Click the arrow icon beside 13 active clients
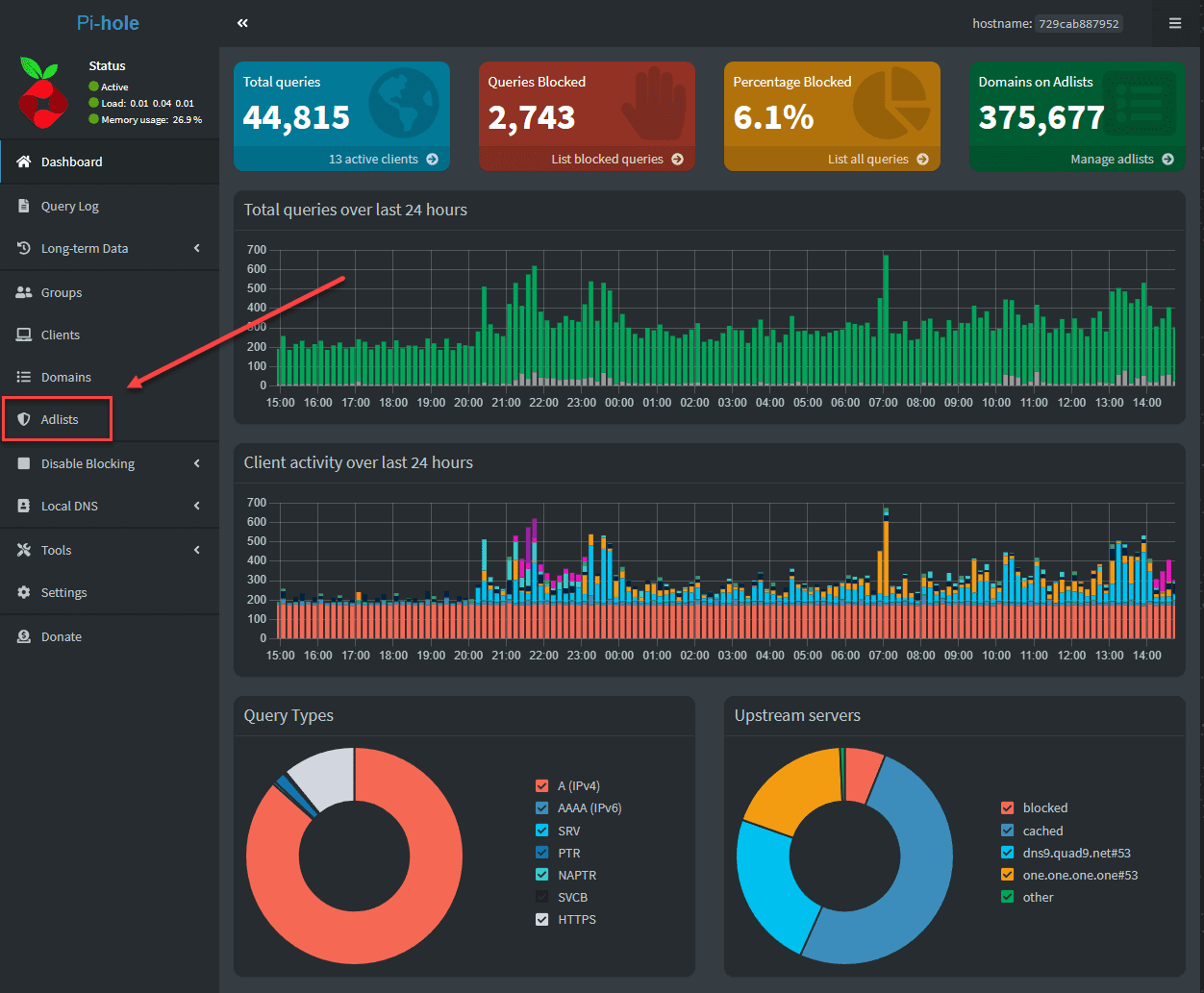 coord(432,160)
